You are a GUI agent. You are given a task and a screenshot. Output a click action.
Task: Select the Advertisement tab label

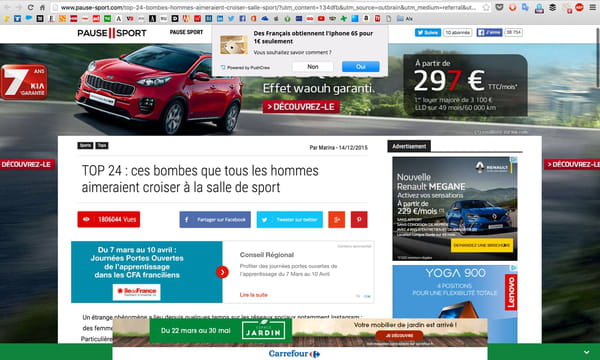point(409,146)
